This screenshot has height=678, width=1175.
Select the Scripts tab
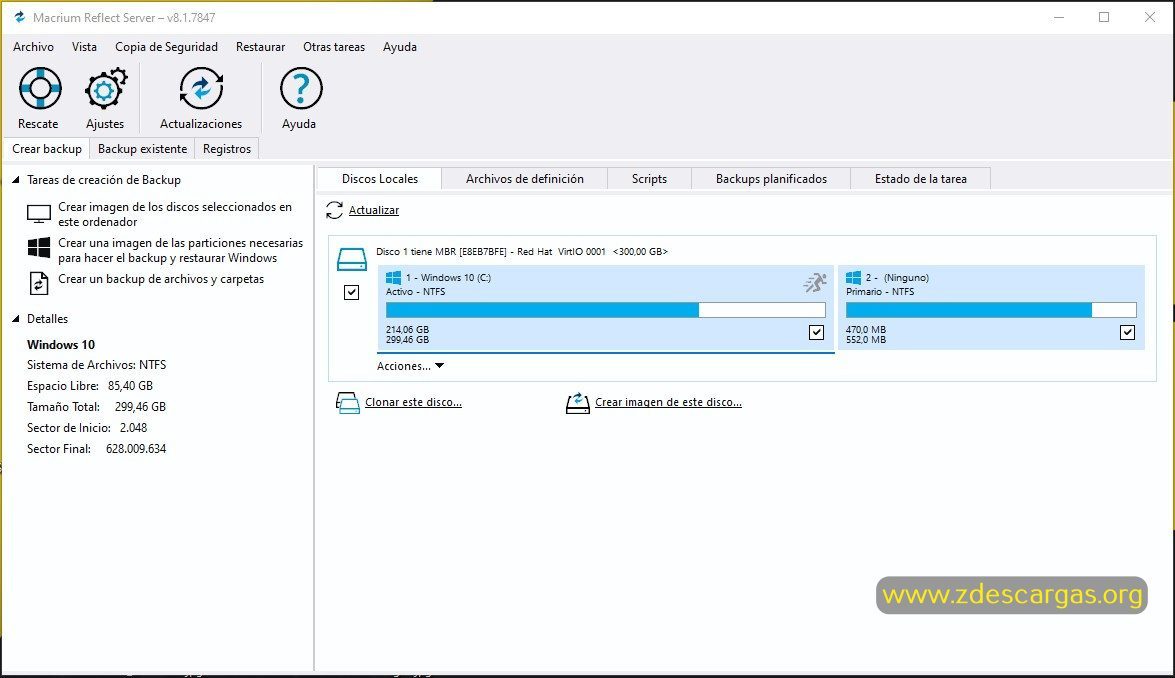click(x=649, y=178)
